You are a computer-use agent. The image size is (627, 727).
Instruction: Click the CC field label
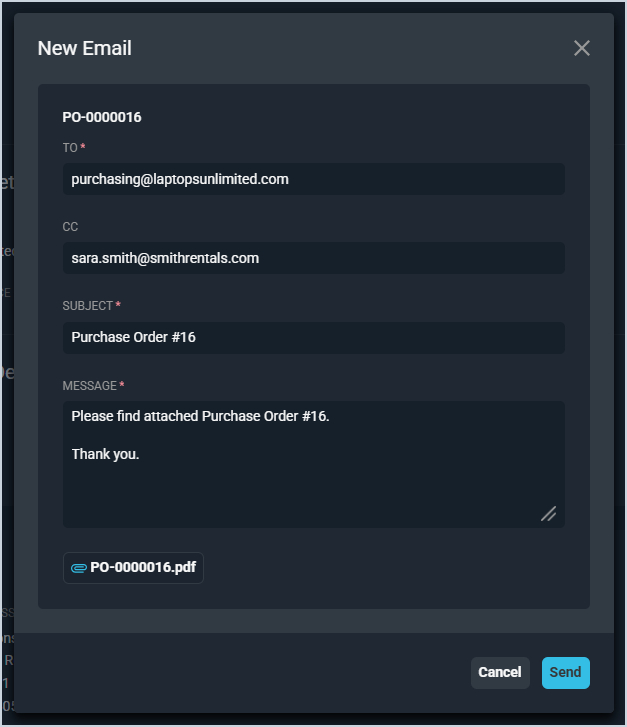point(70,227)
